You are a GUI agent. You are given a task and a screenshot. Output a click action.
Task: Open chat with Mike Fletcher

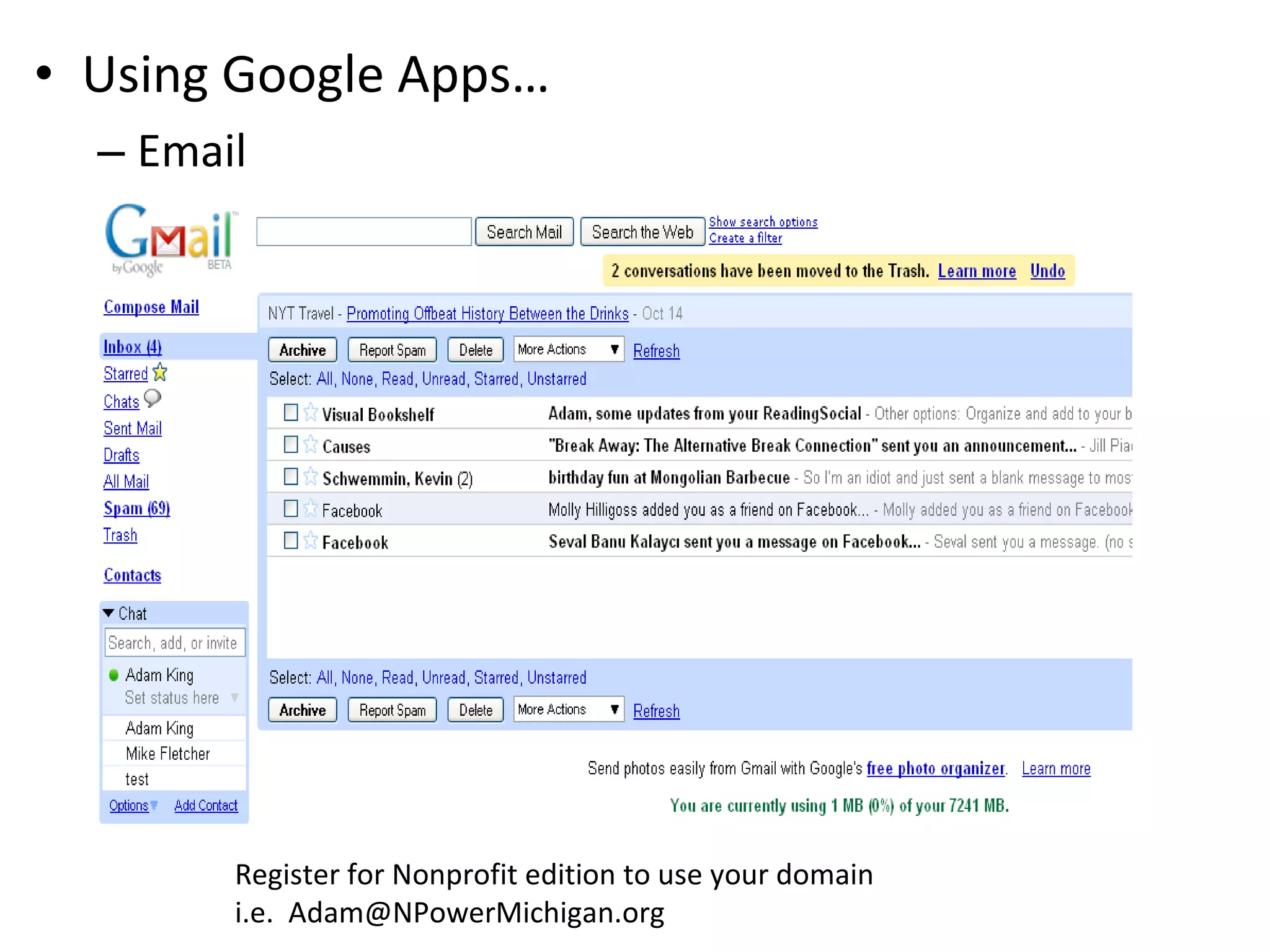pos(167,754)
